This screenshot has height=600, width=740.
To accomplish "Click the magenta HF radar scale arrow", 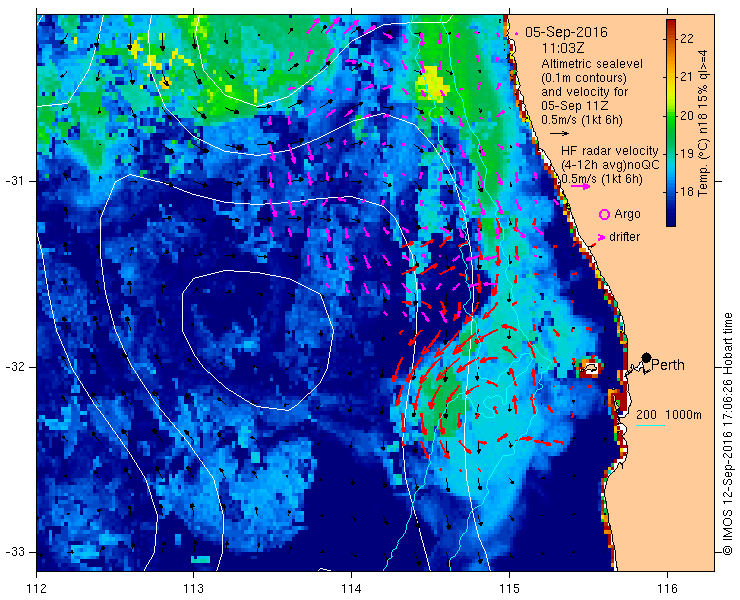I will [x=580, y=186].
